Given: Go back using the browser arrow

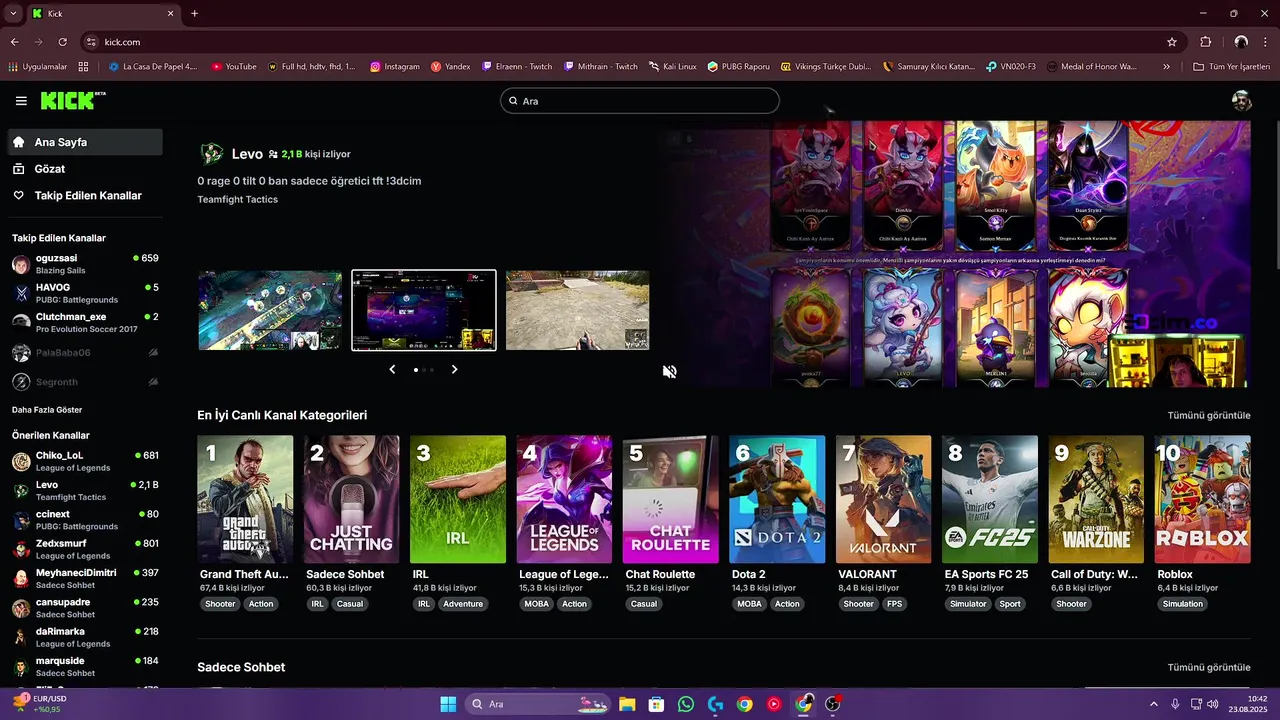Looking at the screenshot, I should click(15, 42).
